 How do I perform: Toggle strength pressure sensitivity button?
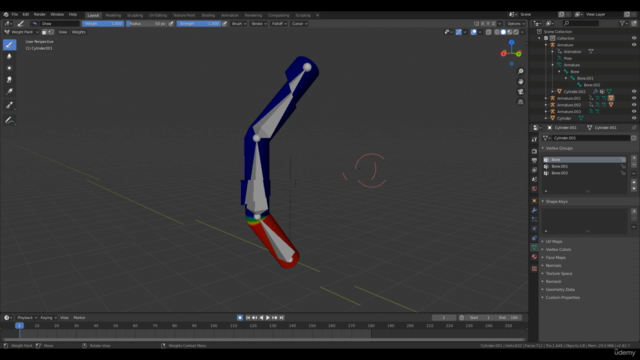pos(224,24)
